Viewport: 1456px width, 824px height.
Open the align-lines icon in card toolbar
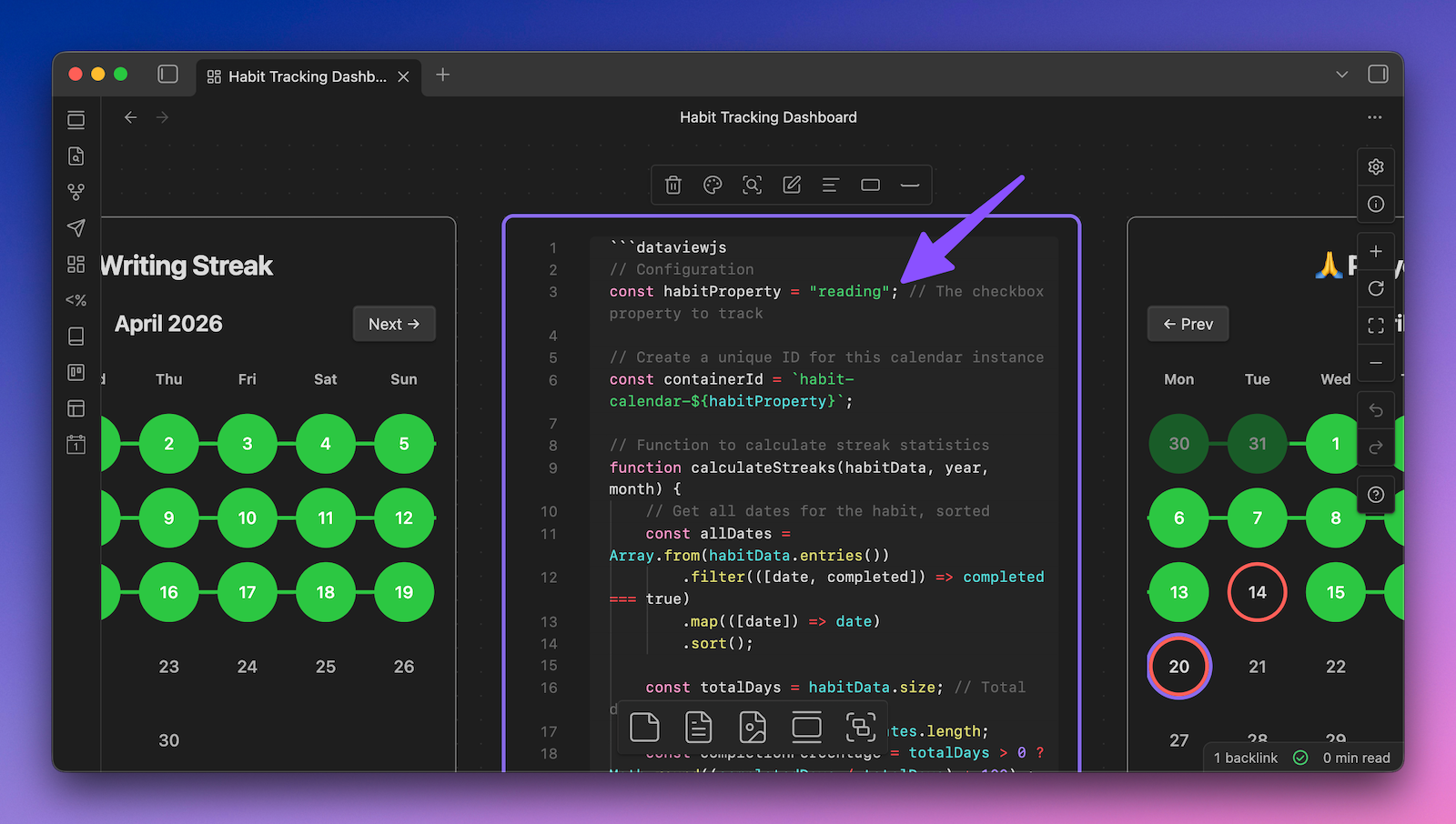coord(830,186)
